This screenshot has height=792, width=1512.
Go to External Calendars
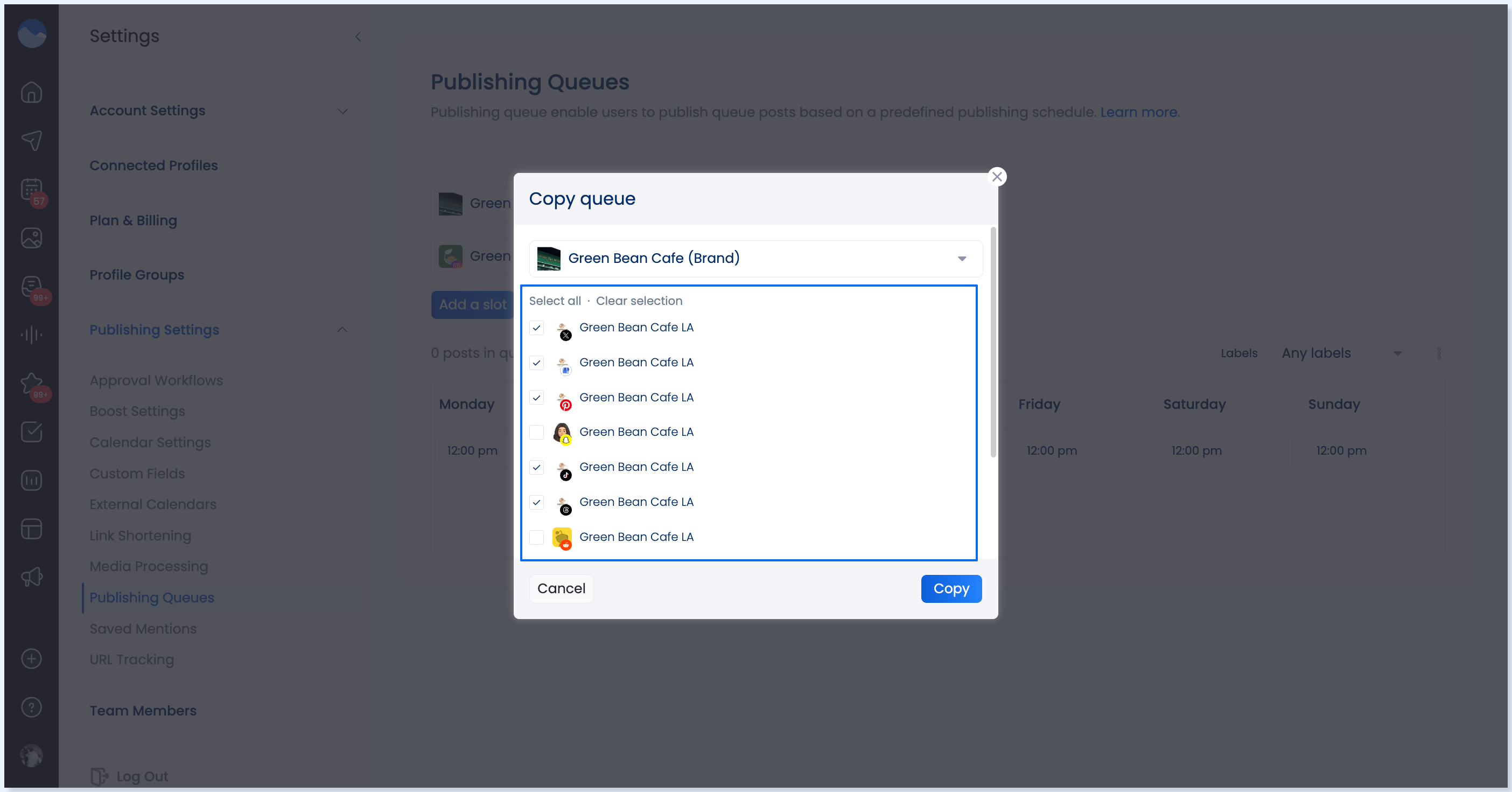pos(153,505)
